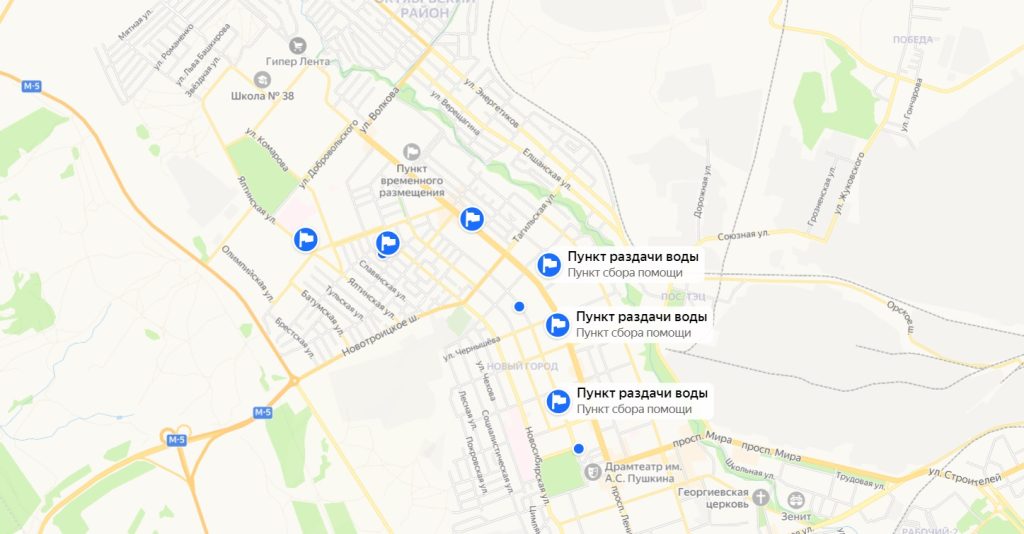Select the flag marker just above НОВЫЙ ГОРОД
Viewport: 1024px width, 534px height.
tap(557, 324)
